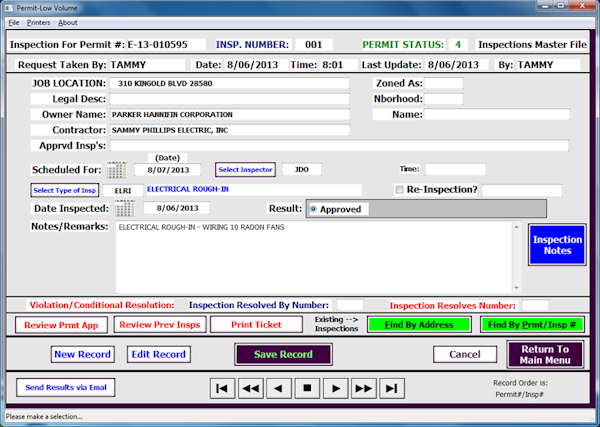The width and height of the screenshot is (600, 427).
Task: Click the Last Update date 8/06/2013
Action: pyautogui.click(x=453, y=65)
